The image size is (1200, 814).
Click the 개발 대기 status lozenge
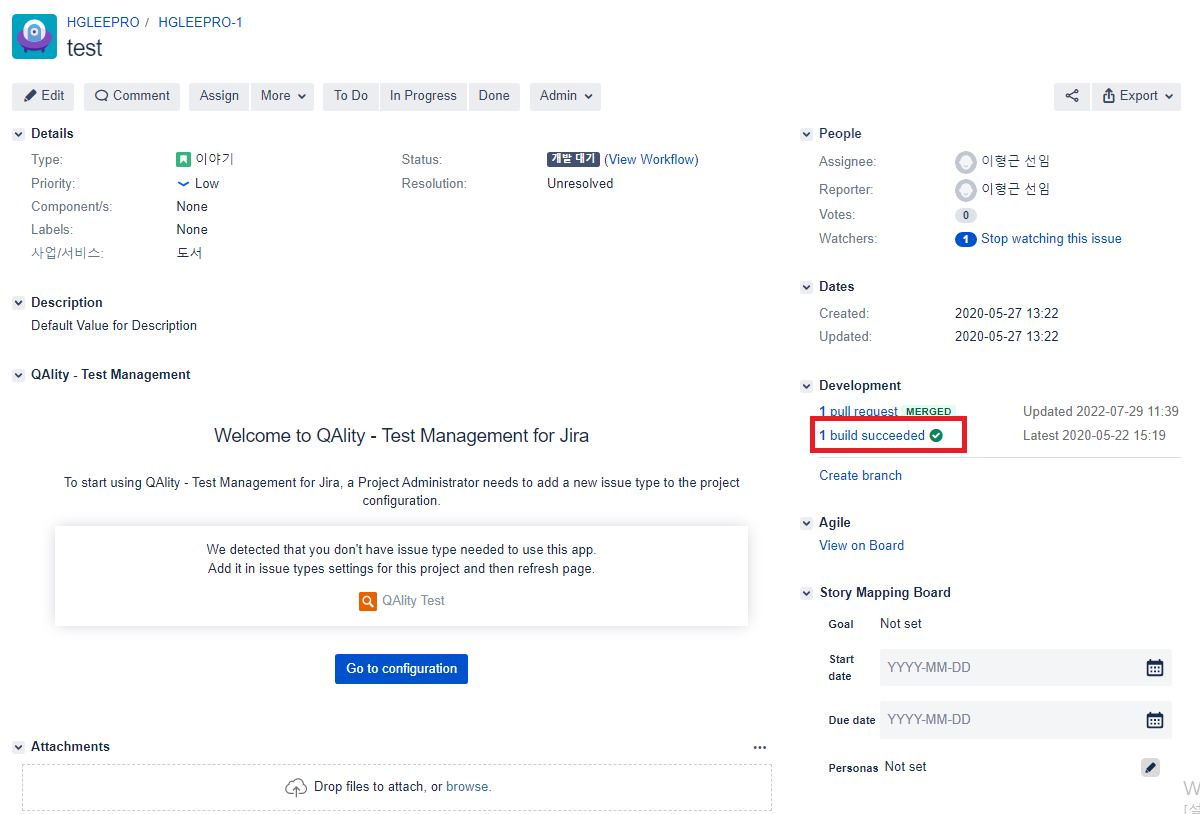573,159
